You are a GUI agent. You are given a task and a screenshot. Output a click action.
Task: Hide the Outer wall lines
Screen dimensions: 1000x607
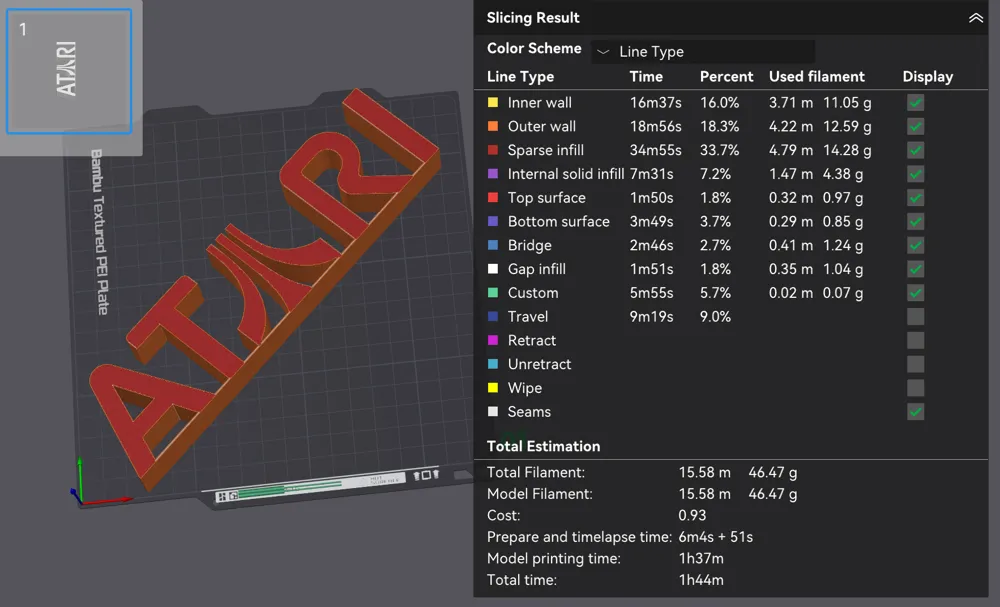(x=915, y=126)
